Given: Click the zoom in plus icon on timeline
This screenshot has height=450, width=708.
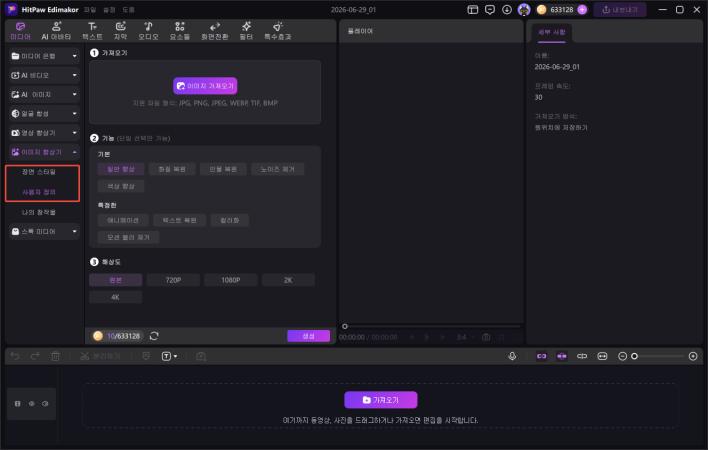Looking at the screenshot, I should [x=693, y=356].
